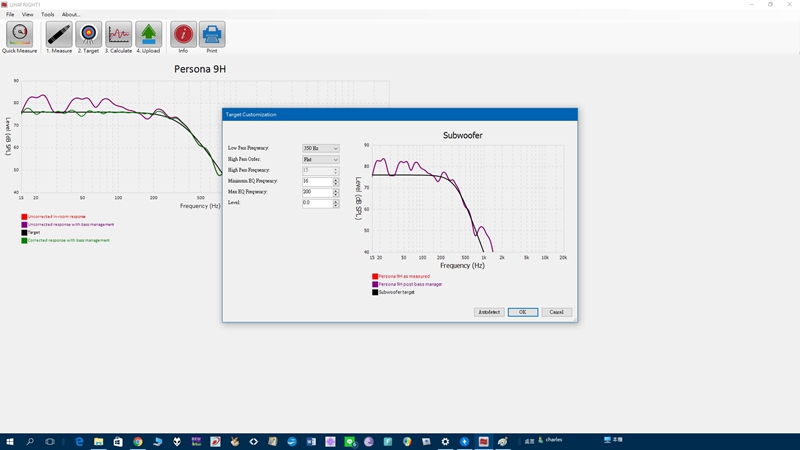This screenshot has width=800, height=450.
Task: Open taskbar Search
Action: click(30, 441)
